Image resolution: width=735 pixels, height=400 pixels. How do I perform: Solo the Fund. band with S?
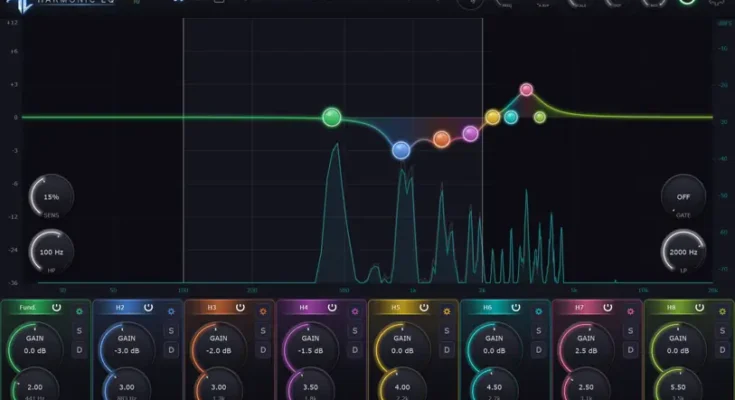coord(79,331)
